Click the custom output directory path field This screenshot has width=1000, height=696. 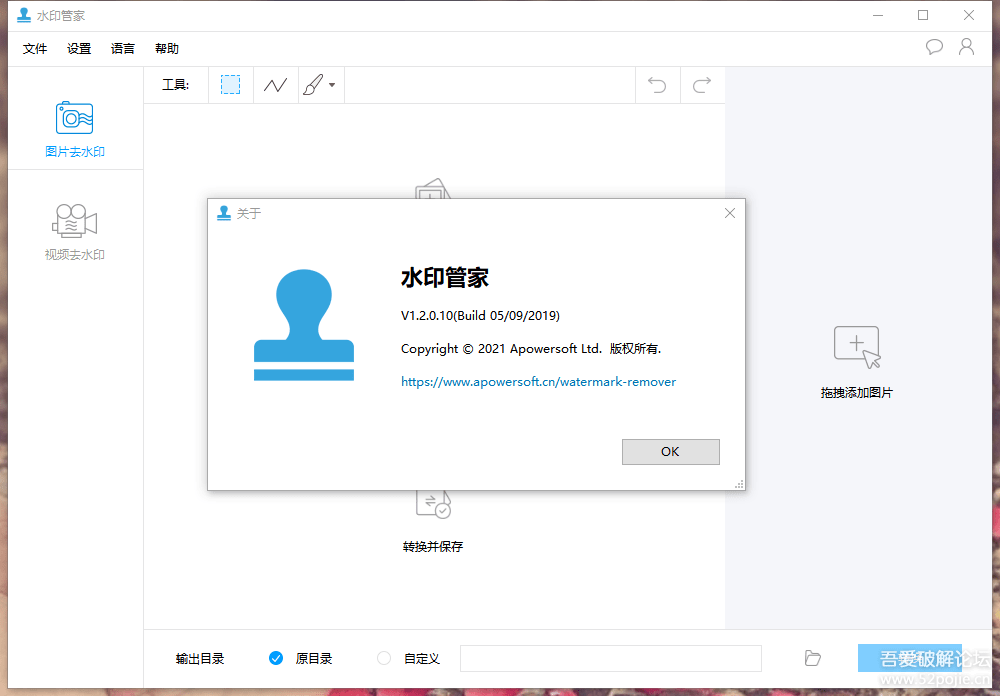pyautogui.click(x=611, y=658)
